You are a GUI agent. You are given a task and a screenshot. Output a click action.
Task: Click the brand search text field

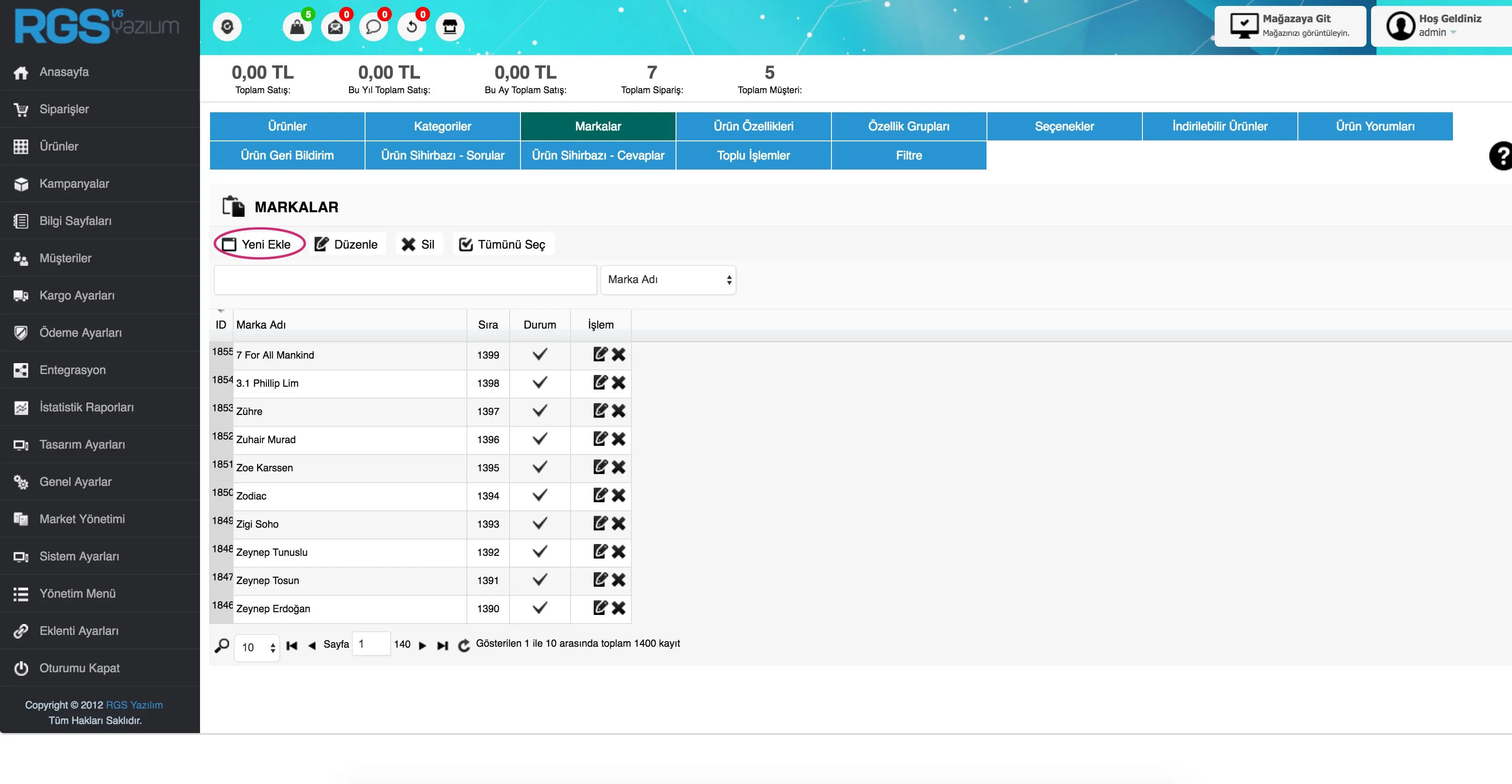coord(405,280)
